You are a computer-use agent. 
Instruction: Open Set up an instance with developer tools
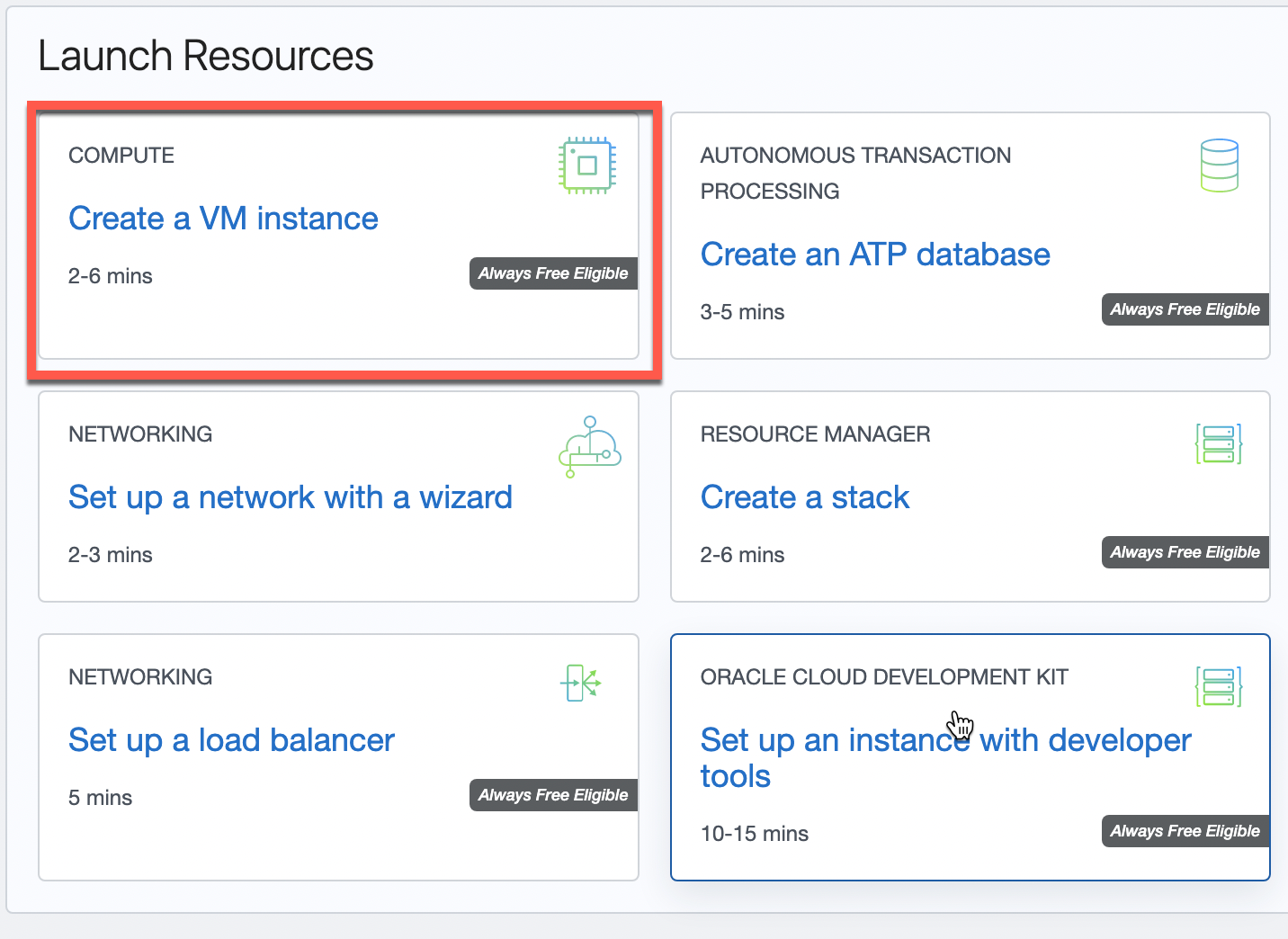944,758
